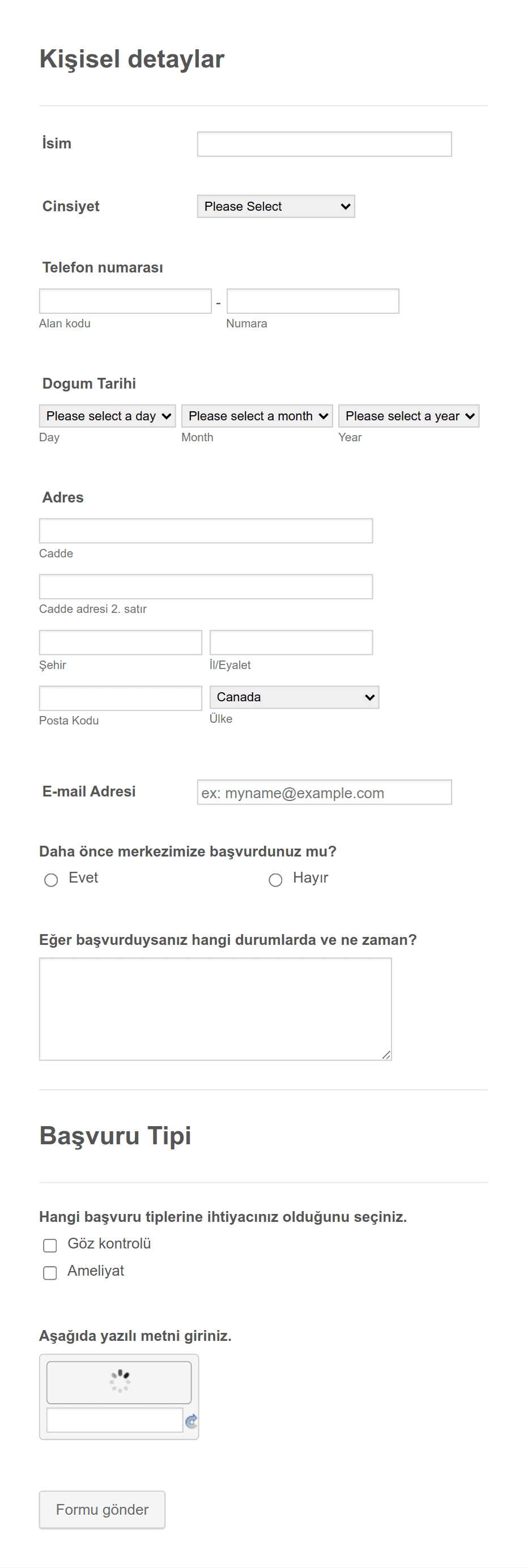Image resolution: width=527 pixels, height=1568 pixels.
Task: Click the Formu gönder button
Action: click(103, 1509)
